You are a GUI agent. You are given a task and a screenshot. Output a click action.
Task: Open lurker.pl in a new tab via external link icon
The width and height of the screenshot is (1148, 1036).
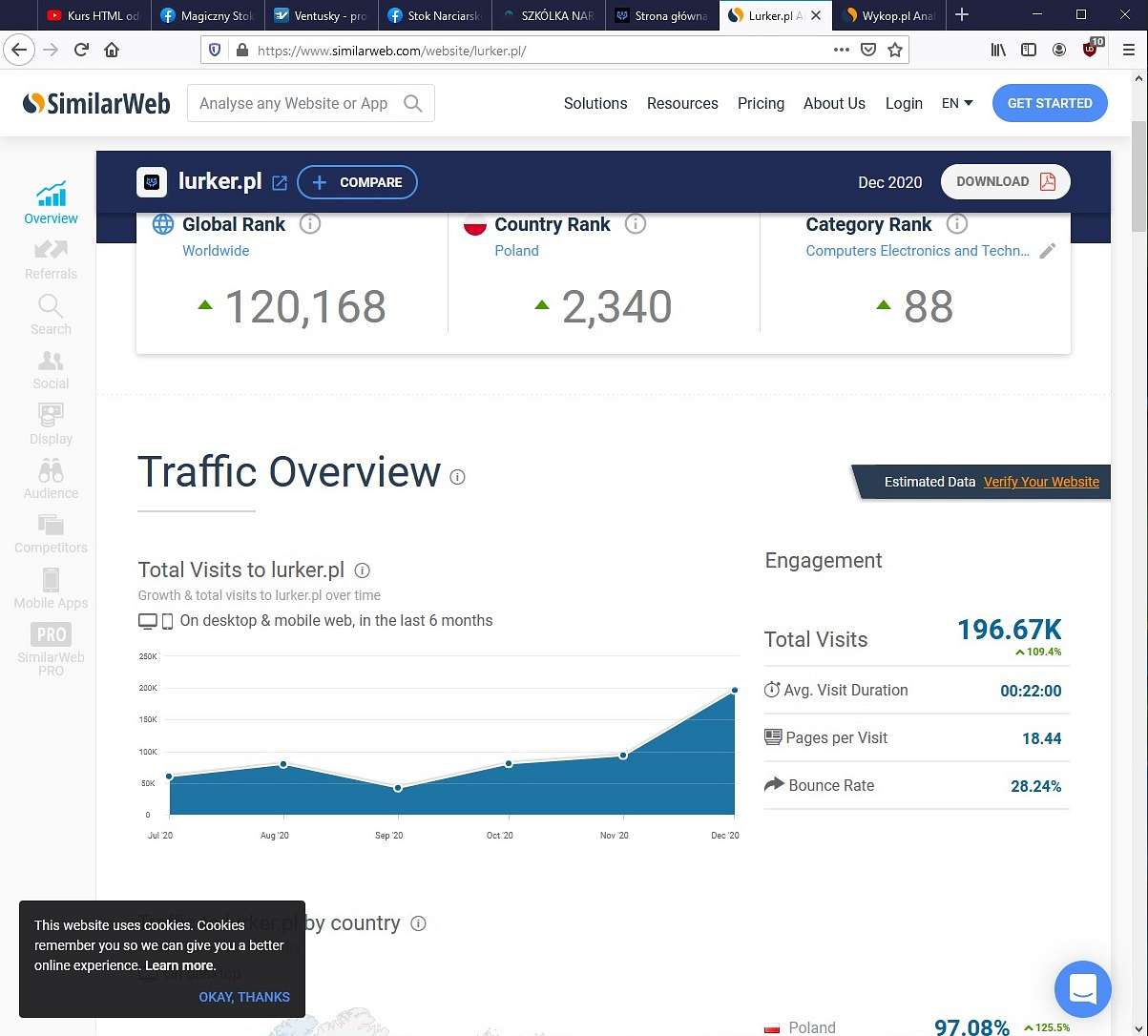[x=280, y=182]
